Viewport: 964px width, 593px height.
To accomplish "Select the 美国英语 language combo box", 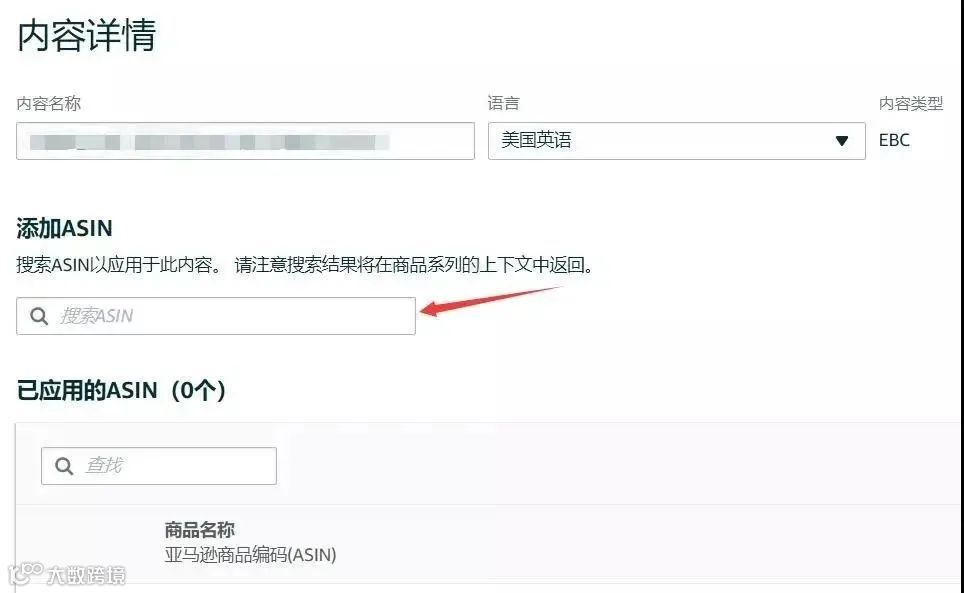I will tap(676, 141).
